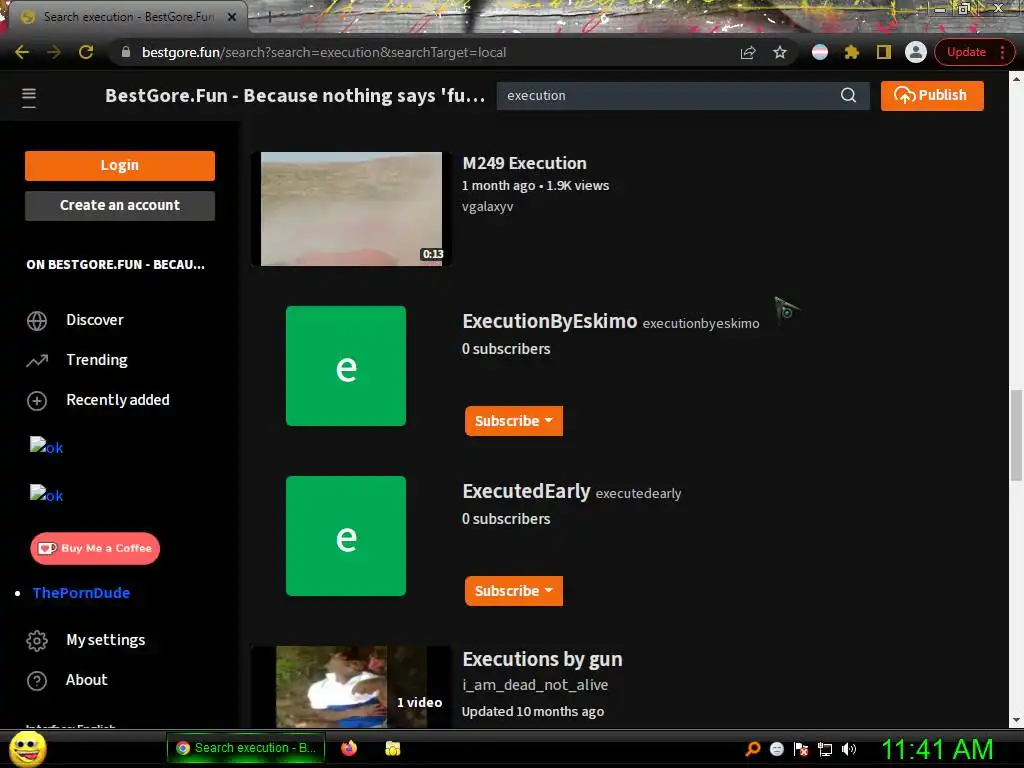
Task: Click the Buy Me a Coffee button
Action: [95, 549]
